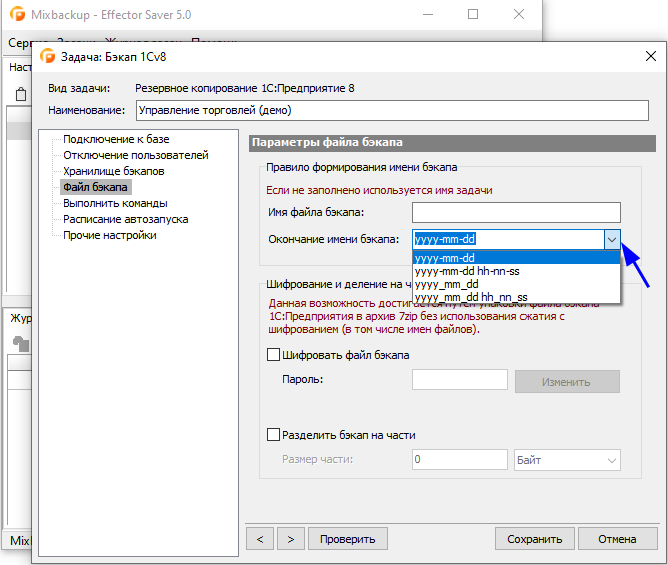The height and width of the screenshot is (565, 668).
Task: Click the Сохранить button
Action: pos(535,539)
